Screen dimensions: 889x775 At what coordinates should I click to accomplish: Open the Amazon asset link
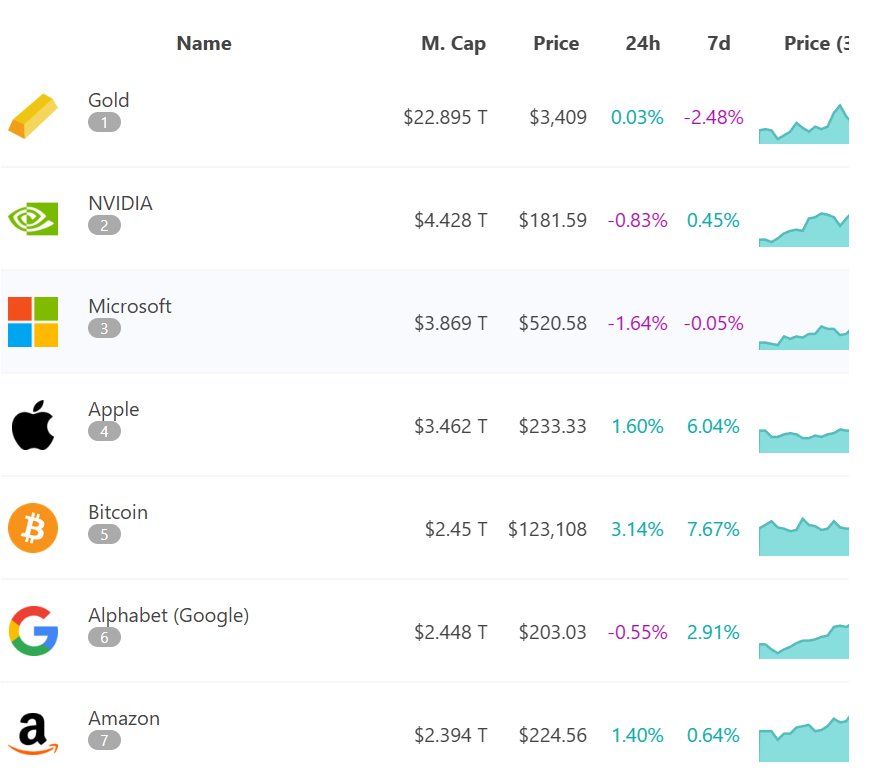(x=124, y=718)
